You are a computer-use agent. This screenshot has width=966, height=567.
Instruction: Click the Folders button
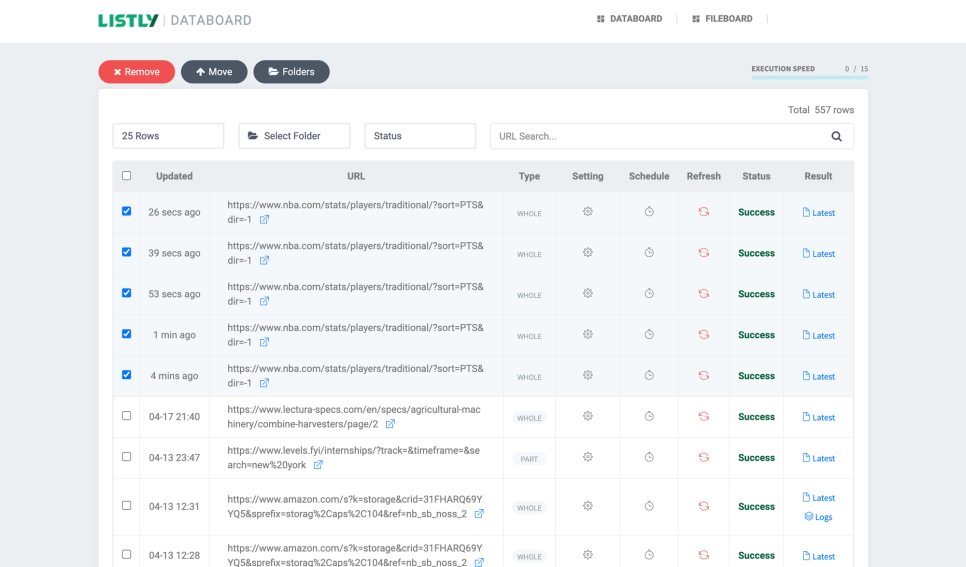(x=291, y=71)
